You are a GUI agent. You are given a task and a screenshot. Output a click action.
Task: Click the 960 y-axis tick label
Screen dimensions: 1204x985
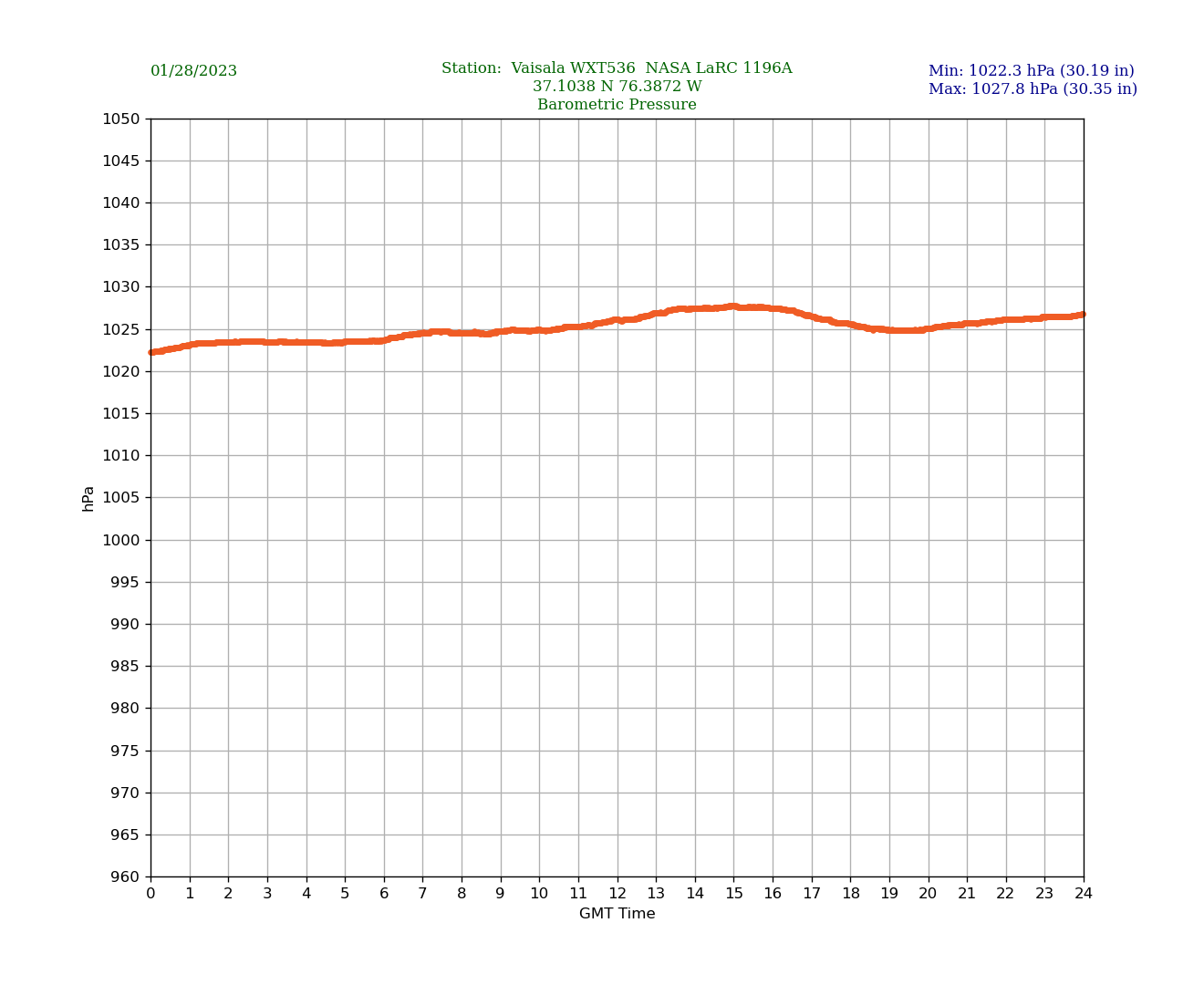point(126,877)
